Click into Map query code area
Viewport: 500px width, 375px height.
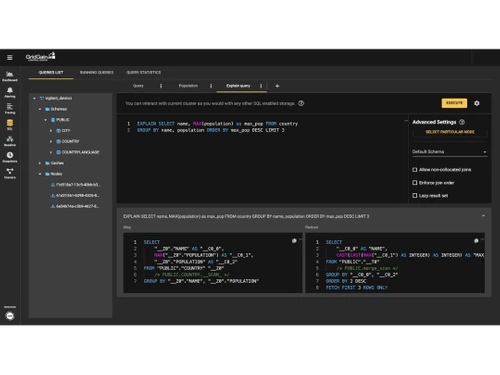[x=213, y=262]
